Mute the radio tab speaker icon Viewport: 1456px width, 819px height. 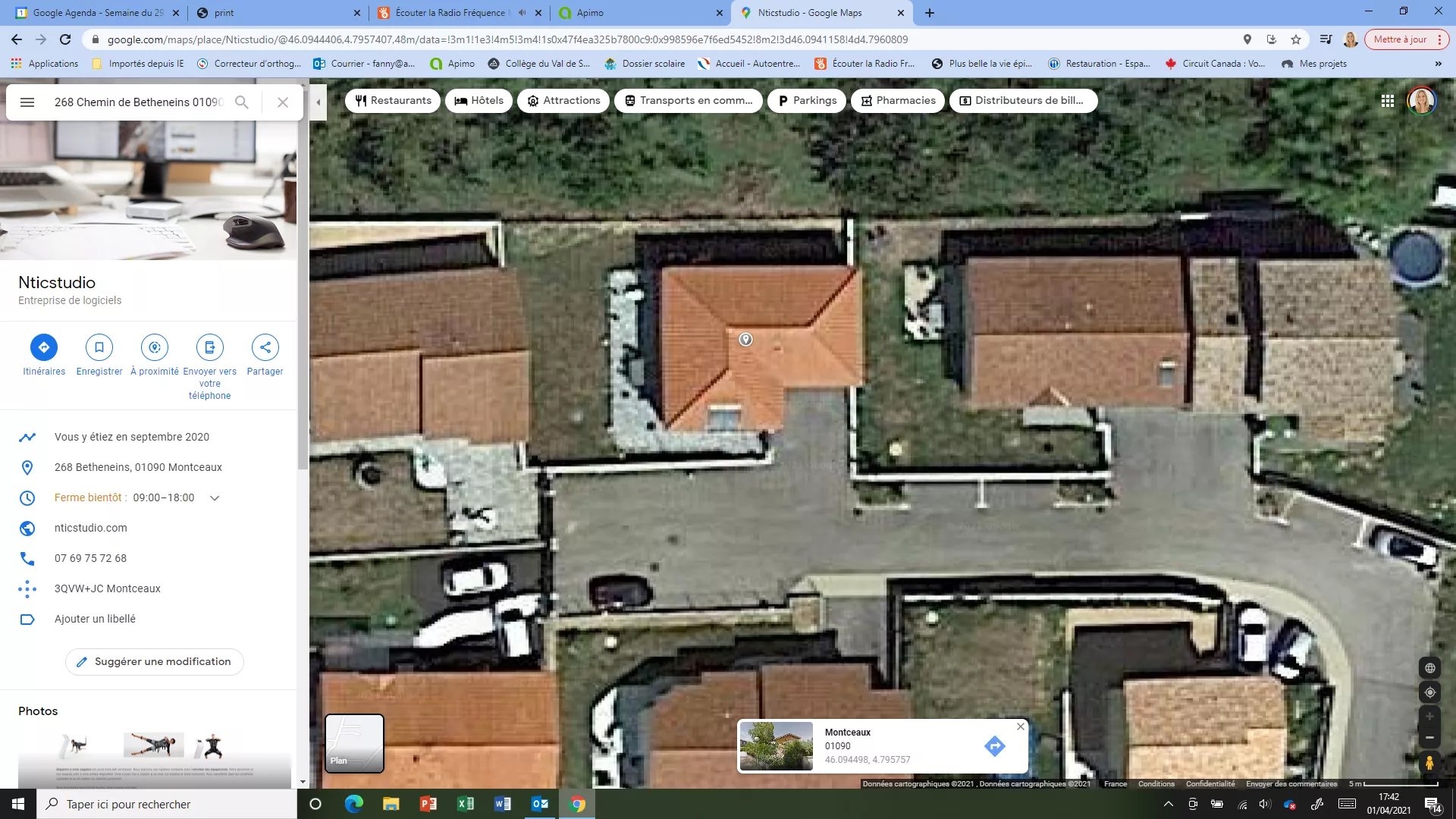coord(522,13)
